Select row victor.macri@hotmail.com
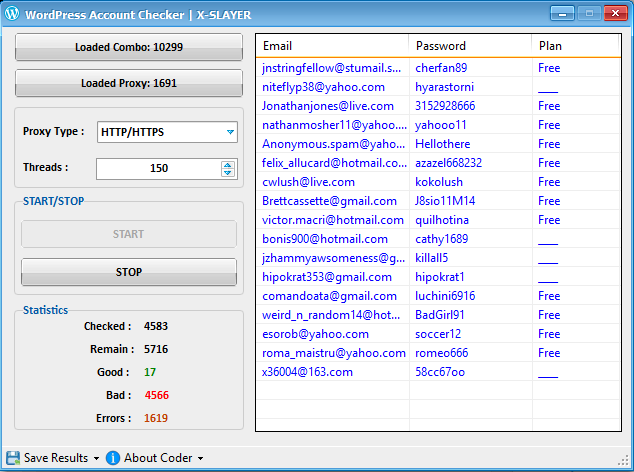634x472 pixels. point(438,220)
